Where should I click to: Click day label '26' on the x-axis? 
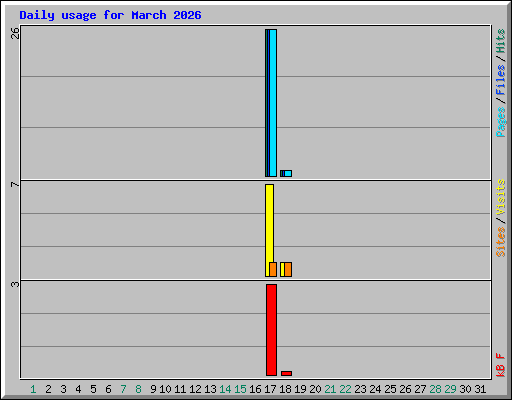coord(405,389)
